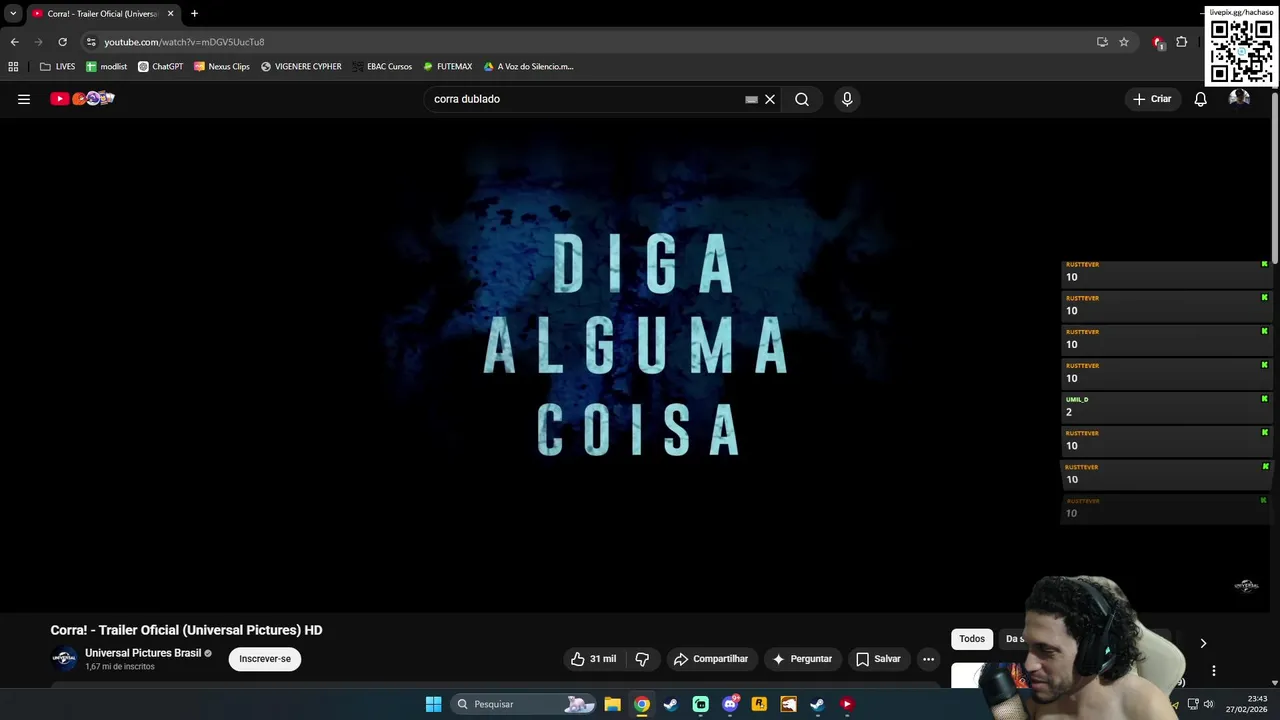
Task: Open Chrome apps grid in bookmarks bar
Action: pos(13,67)
